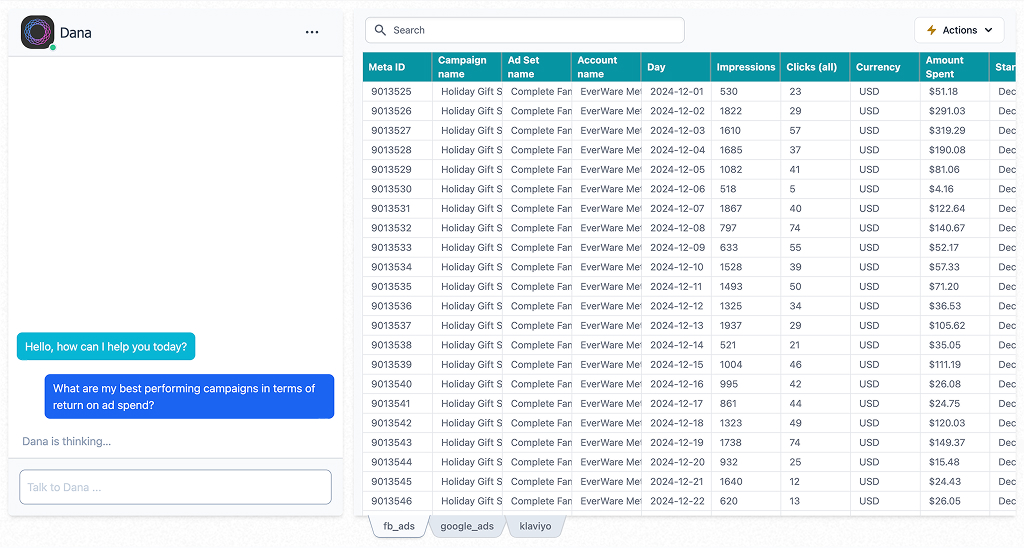1024x548 pixels.
Task: Click the Day cell 2024-12-01
Action: (x=676, y=91)
